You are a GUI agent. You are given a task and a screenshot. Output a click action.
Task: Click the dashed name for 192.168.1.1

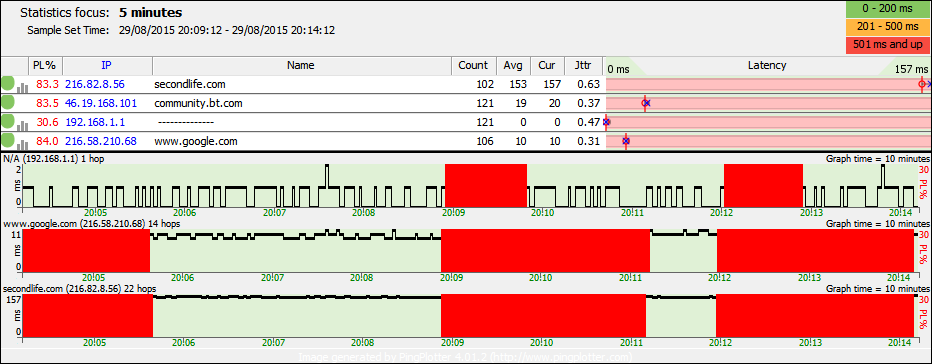point(186,123)
